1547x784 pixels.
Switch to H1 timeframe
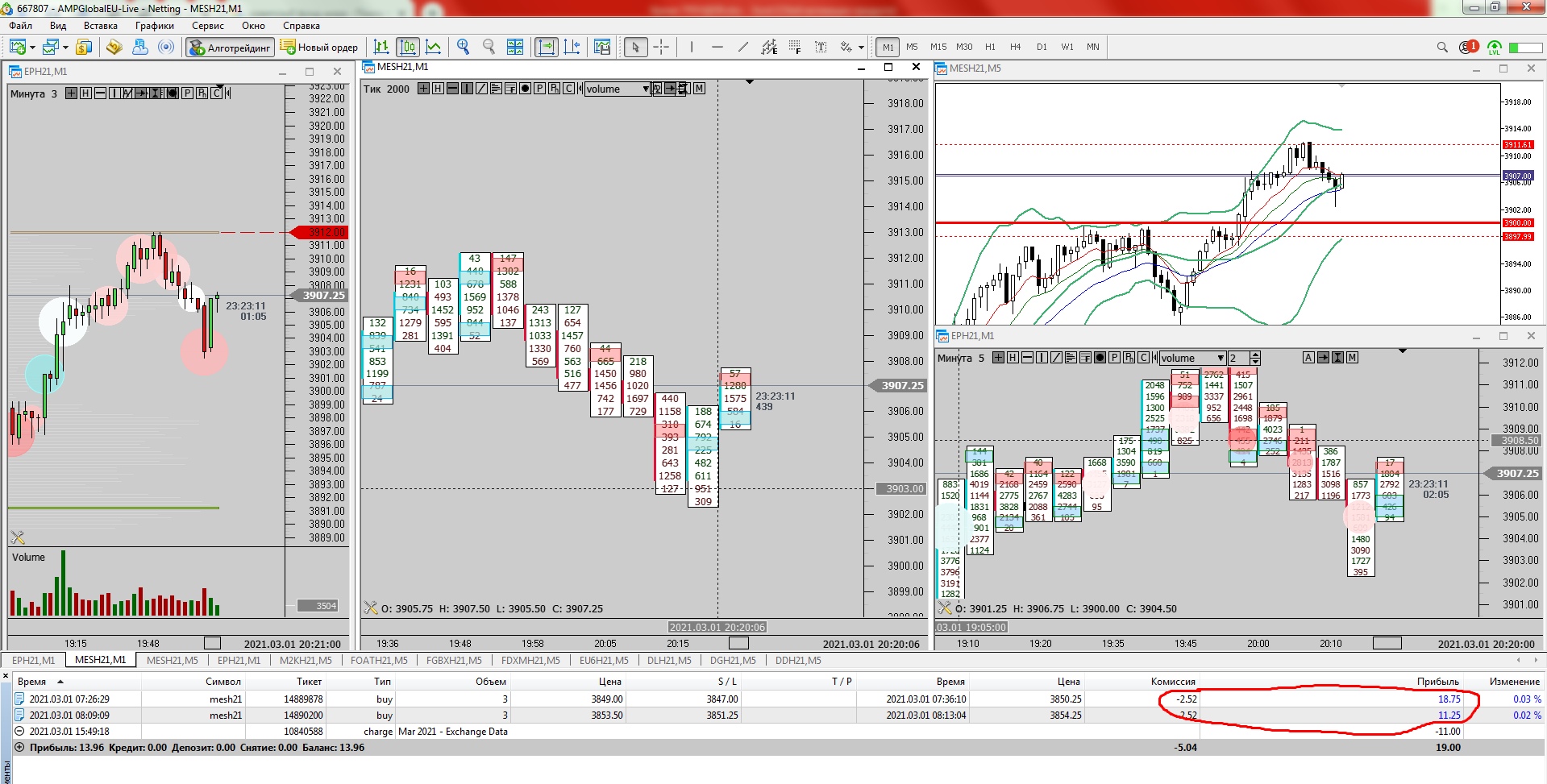coord(990,47)
